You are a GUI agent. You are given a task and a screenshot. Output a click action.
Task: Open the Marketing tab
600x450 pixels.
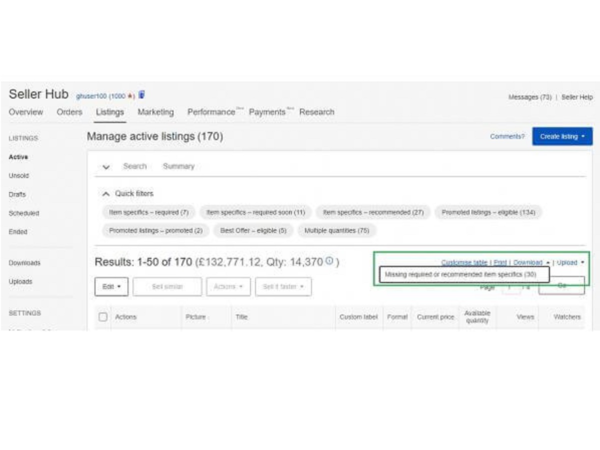point(156,112)
